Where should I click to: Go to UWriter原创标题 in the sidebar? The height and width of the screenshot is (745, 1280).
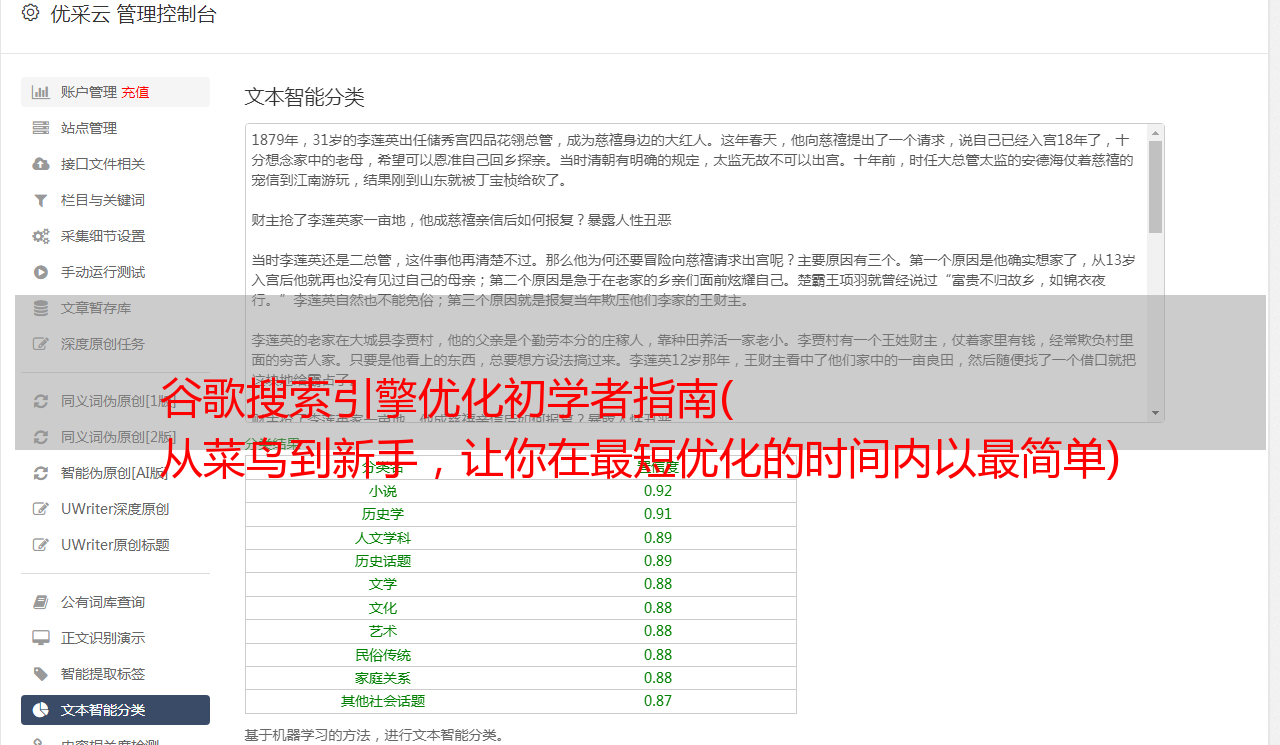pyautogui.click(x=115, y=545)
